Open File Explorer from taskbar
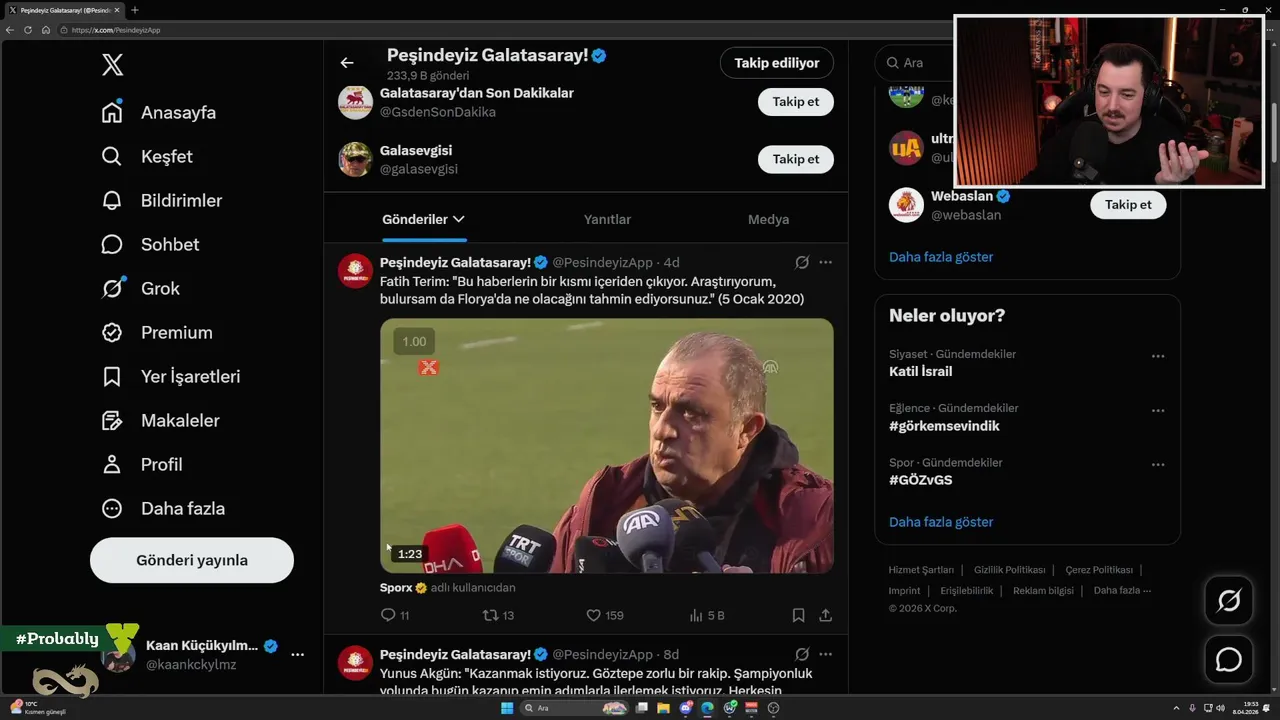The width and height of the screenshot is (1280, 720). [x=663, y=708]
